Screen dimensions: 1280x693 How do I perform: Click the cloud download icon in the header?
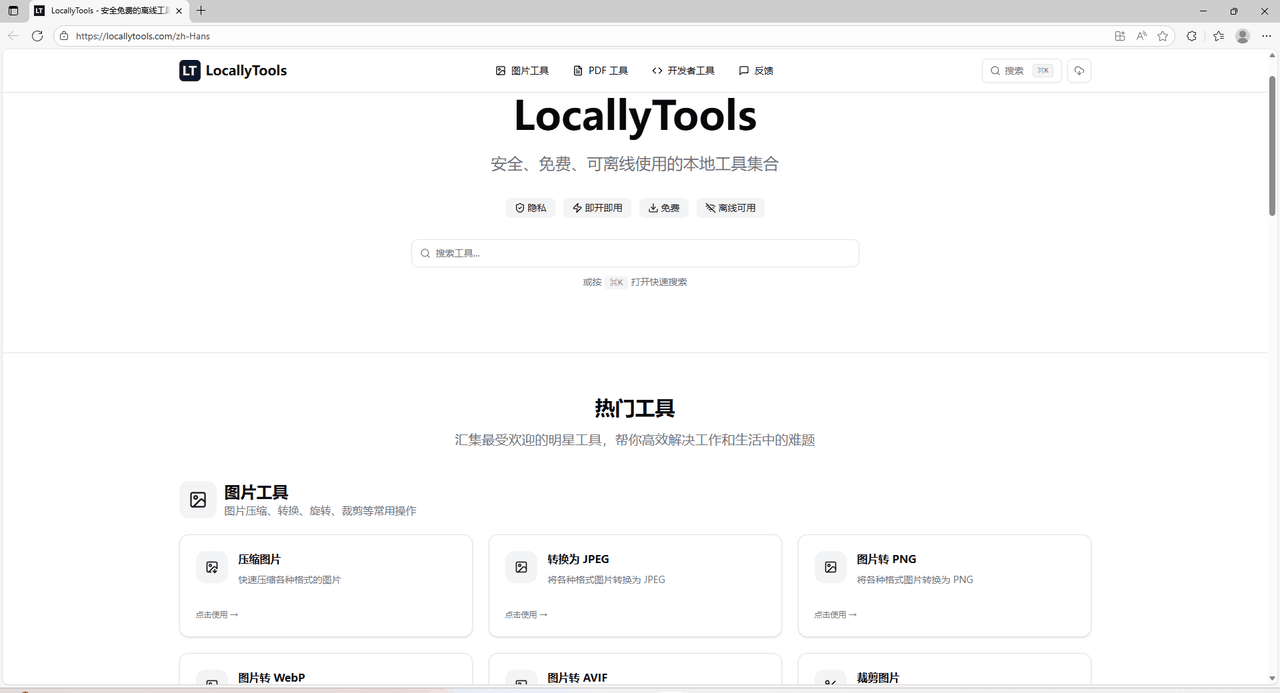click(1079, 71)
